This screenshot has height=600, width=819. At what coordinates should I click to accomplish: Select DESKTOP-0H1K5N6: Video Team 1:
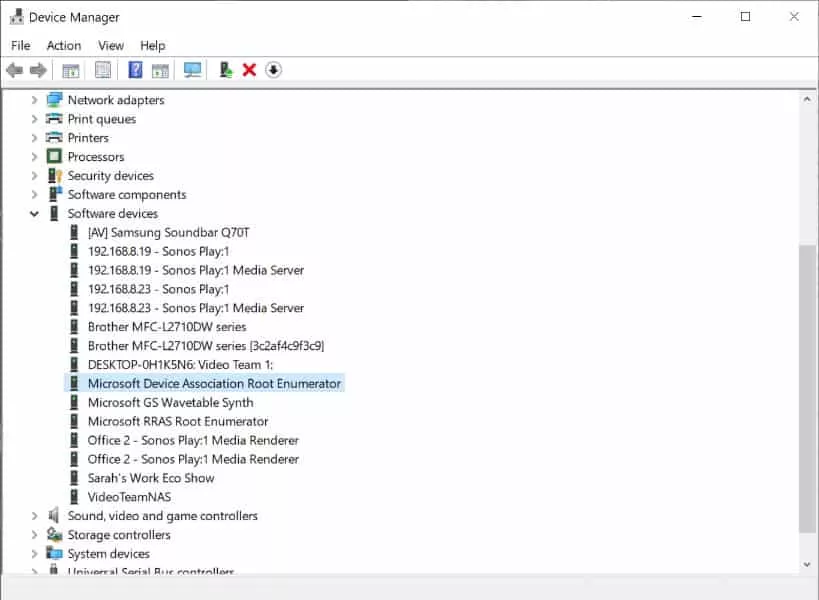tap(180, 364)
